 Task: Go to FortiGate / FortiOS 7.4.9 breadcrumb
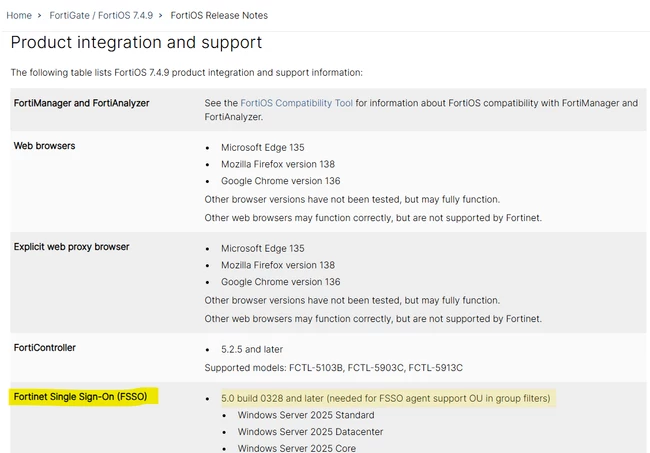pyautogui.click(x=101, y=15)
